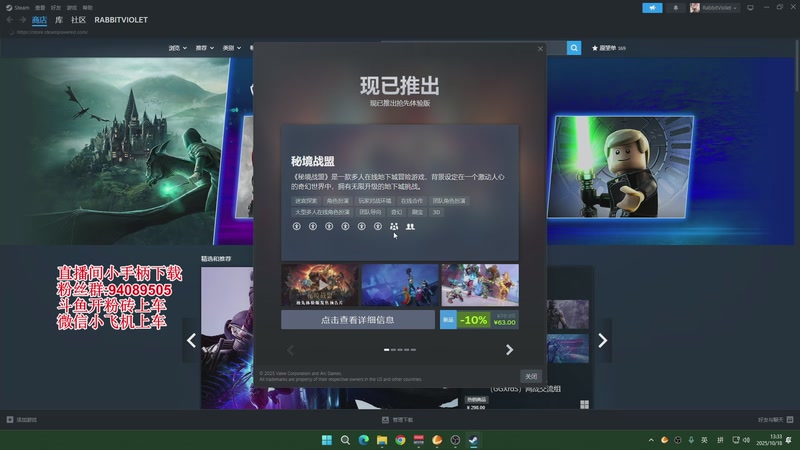The image size is (800, 450).
Task: Click the microphone tray icon
Action: pyautogui.click(x=691, y=440)
